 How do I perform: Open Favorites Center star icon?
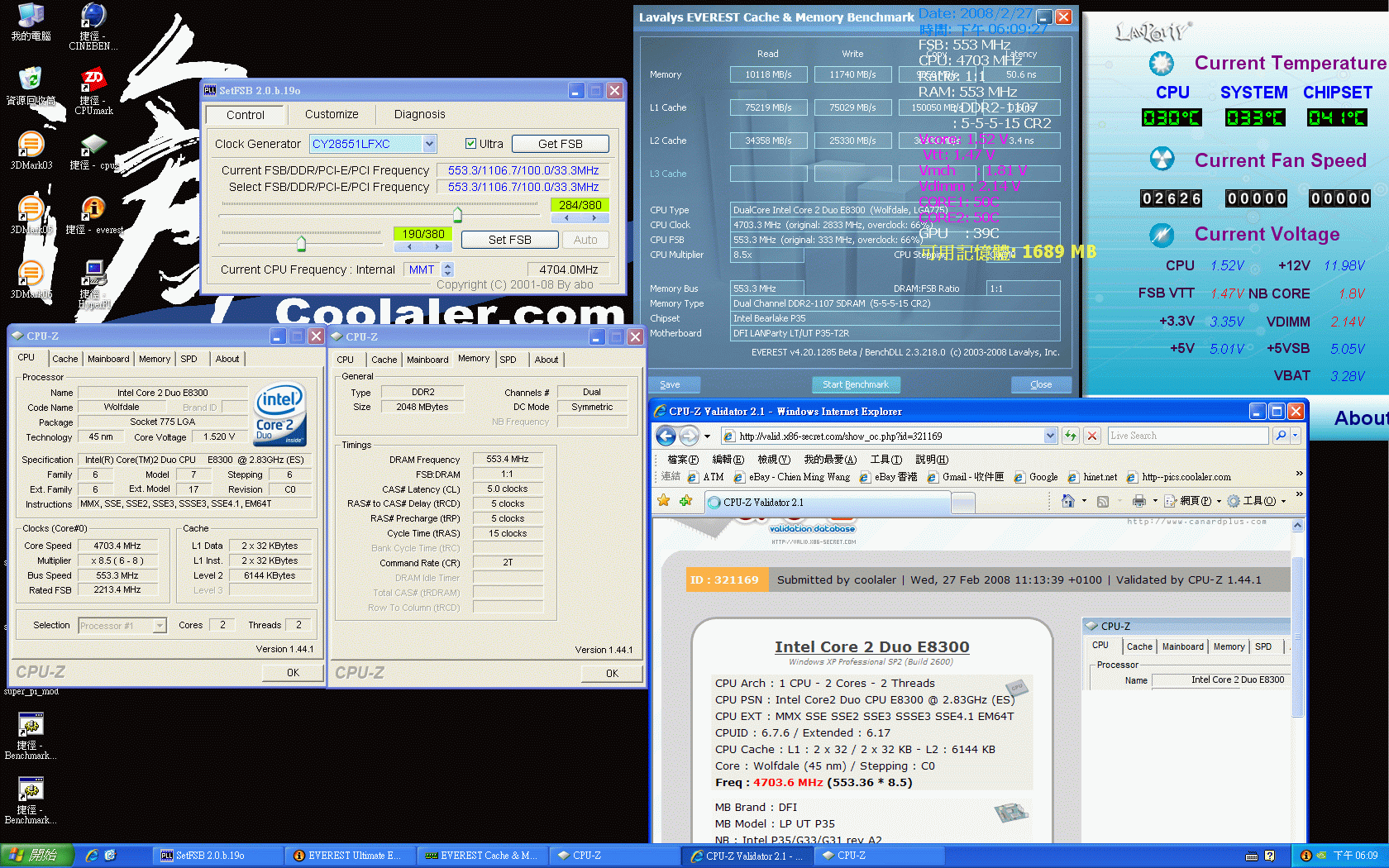pos(663,501)
